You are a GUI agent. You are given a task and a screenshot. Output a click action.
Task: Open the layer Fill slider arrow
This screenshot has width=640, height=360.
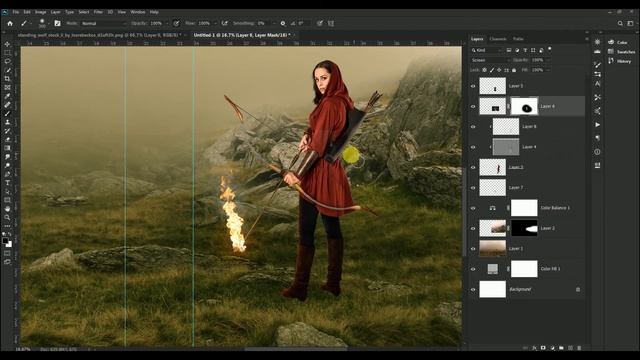click(x=548, y=70)
